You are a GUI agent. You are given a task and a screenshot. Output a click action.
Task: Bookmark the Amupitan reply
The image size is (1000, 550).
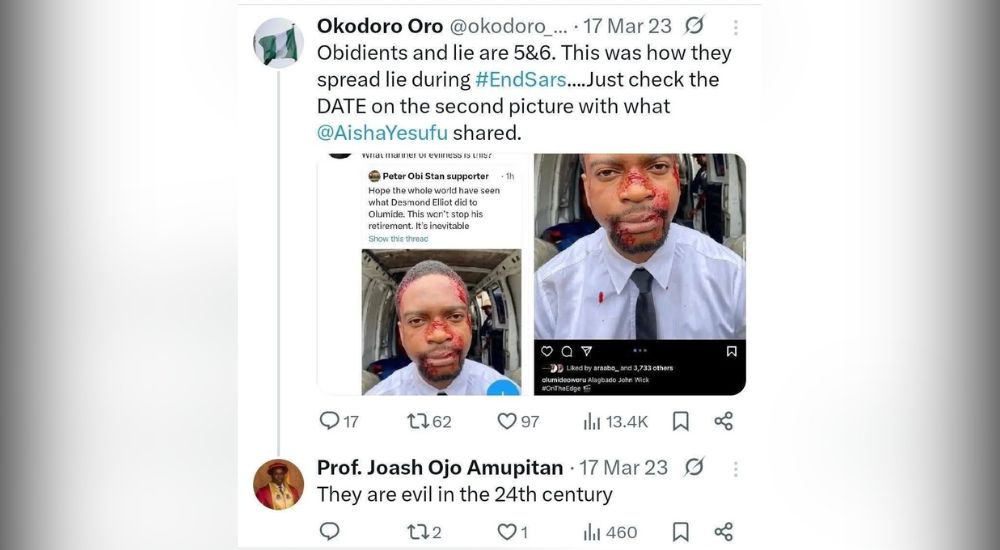[681, 531]
